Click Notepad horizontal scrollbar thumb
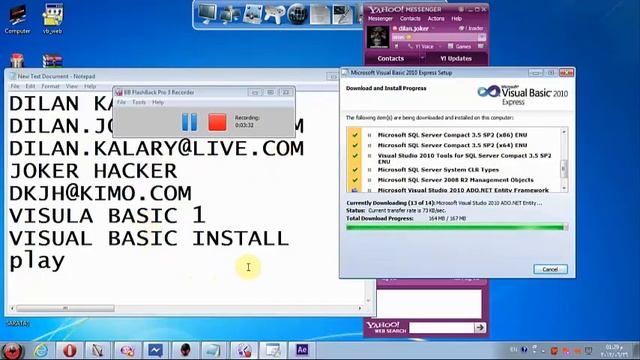 pos(65,308)
